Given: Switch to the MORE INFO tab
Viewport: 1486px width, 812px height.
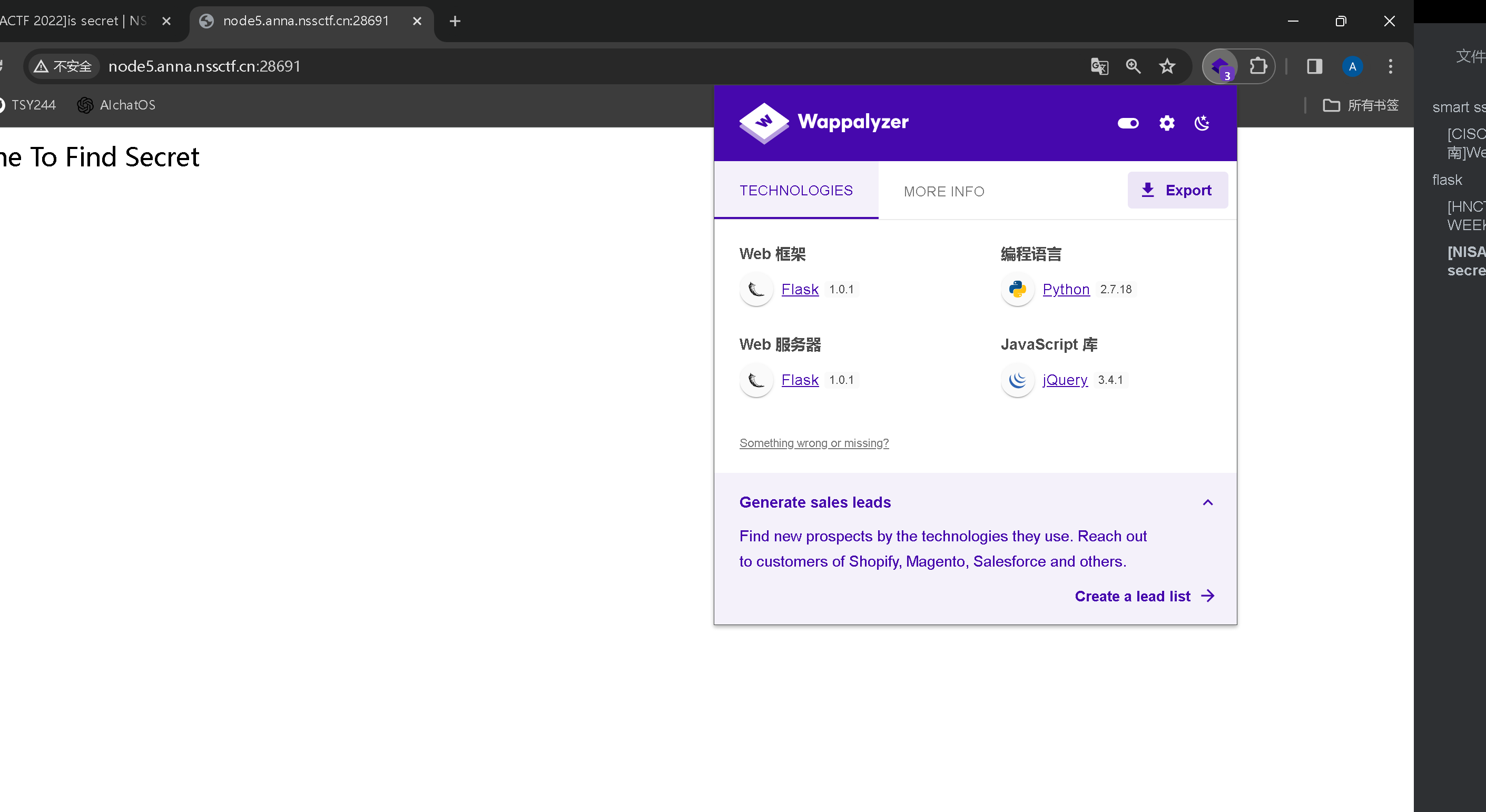Looking at the screenshot, I should point(944,192).
